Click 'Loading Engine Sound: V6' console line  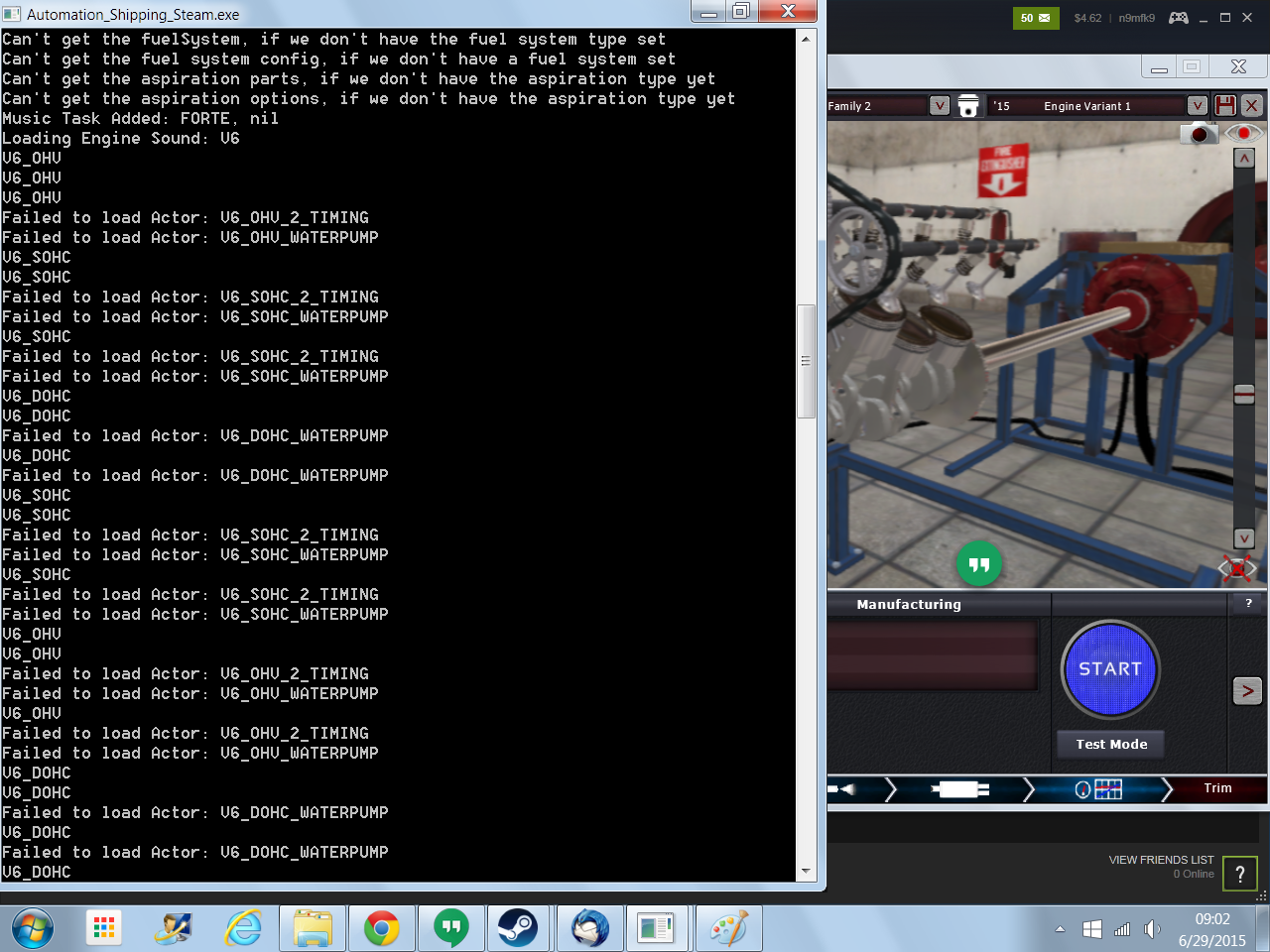pyautogui.click(x=121, y=138)
